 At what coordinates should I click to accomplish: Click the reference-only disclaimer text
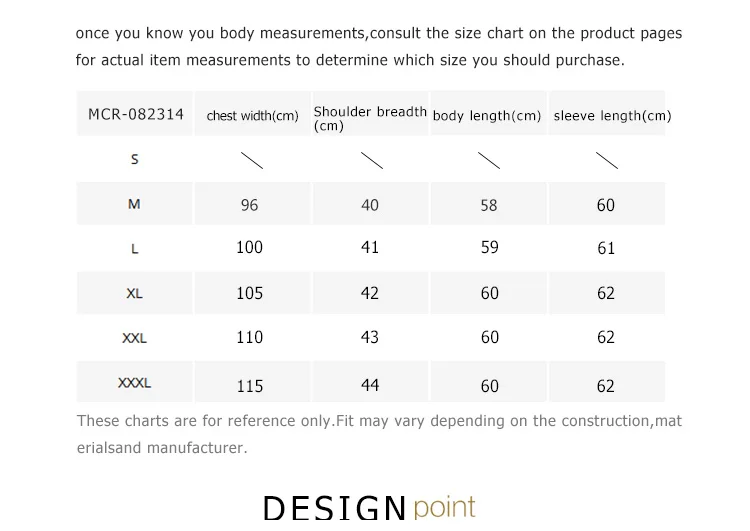379,434
